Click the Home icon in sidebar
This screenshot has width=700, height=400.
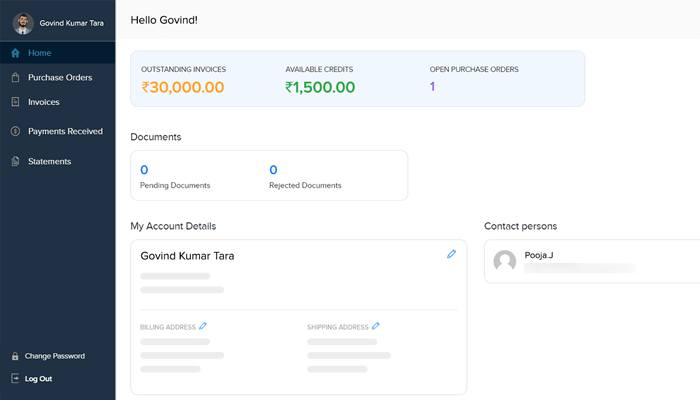point(15,52)
